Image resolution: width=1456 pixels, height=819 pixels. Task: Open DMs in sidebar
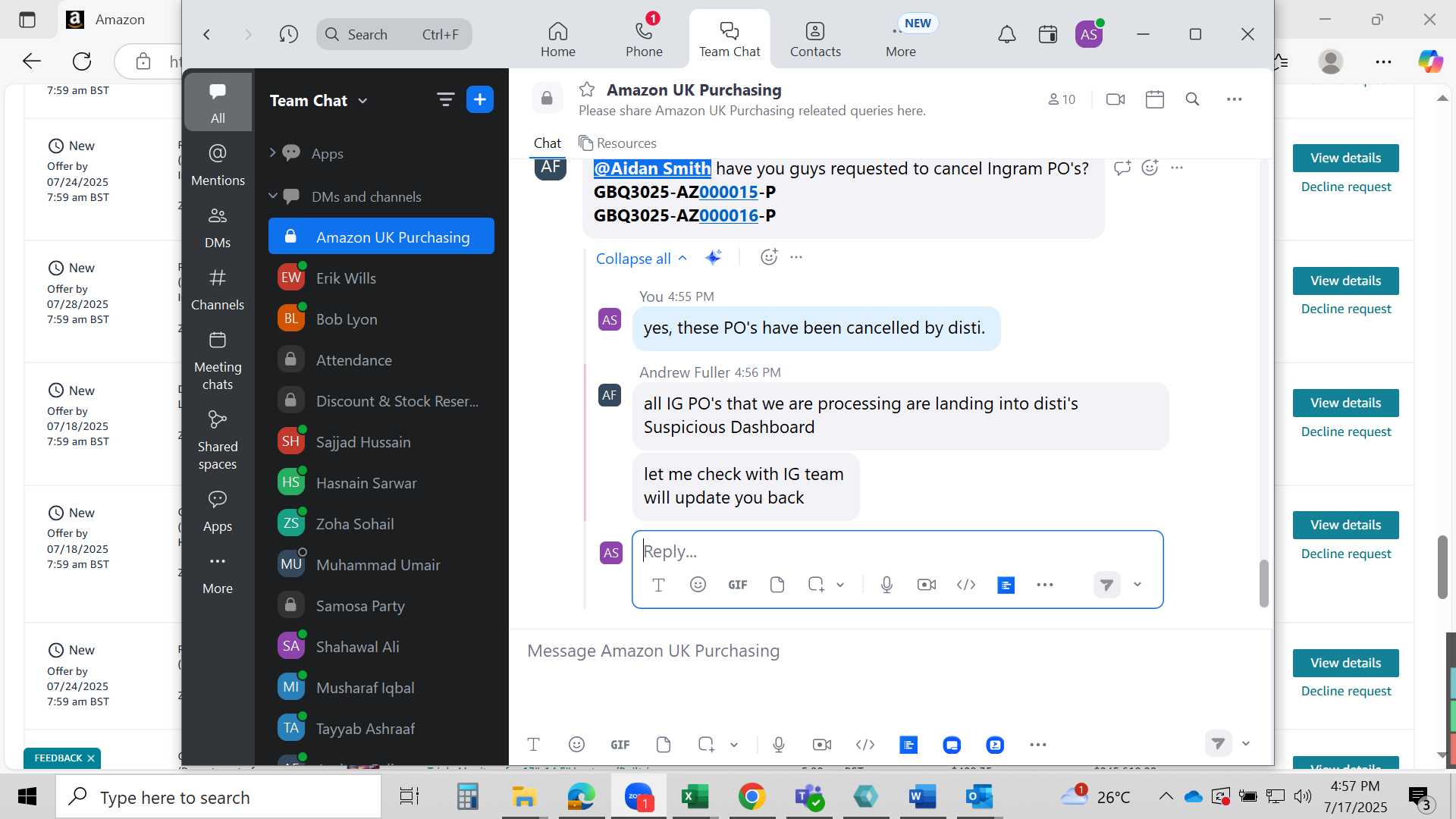pos(218,227)
